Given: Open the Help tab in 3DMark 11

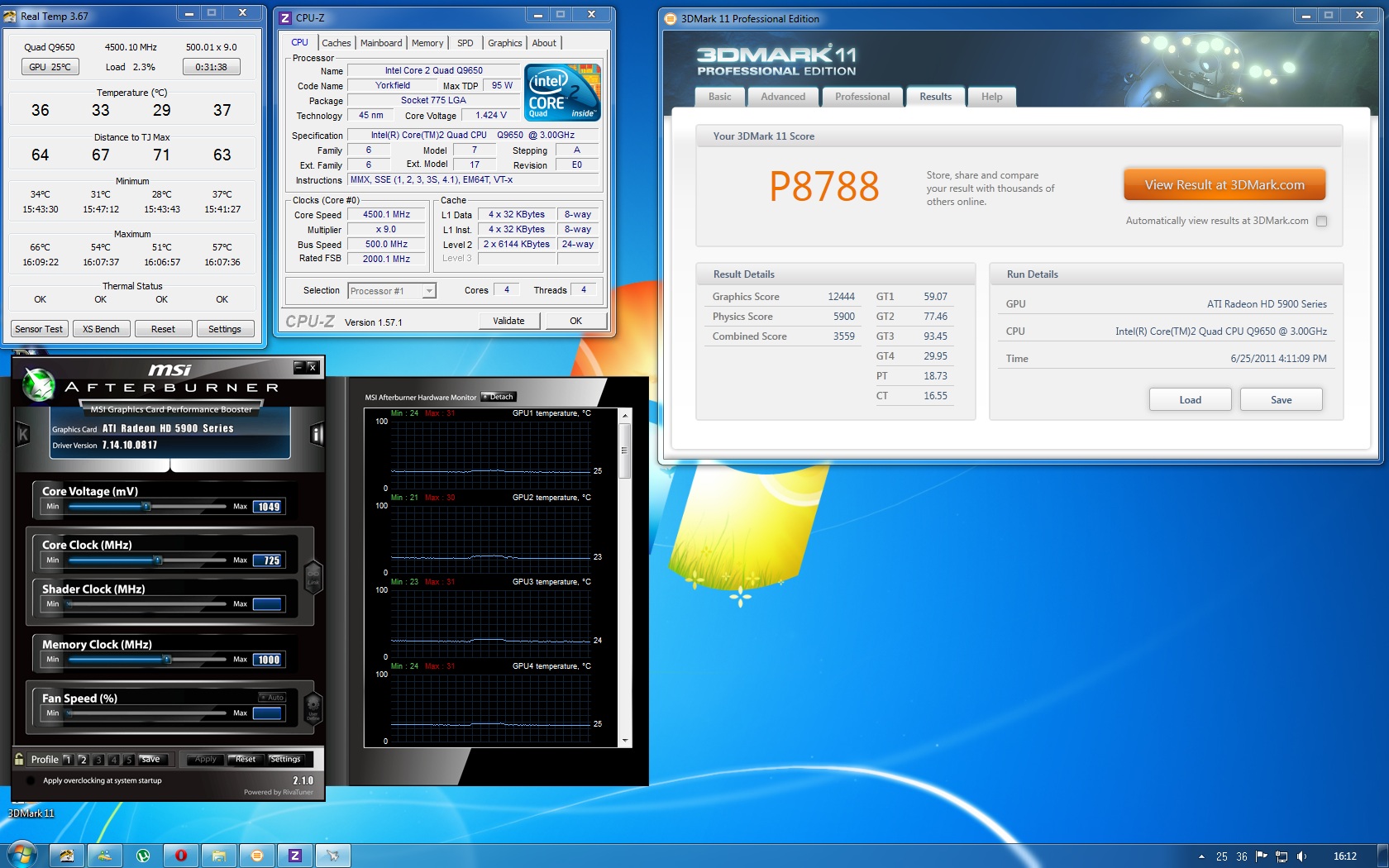Looking at the screenshot, I should [992, 97].
